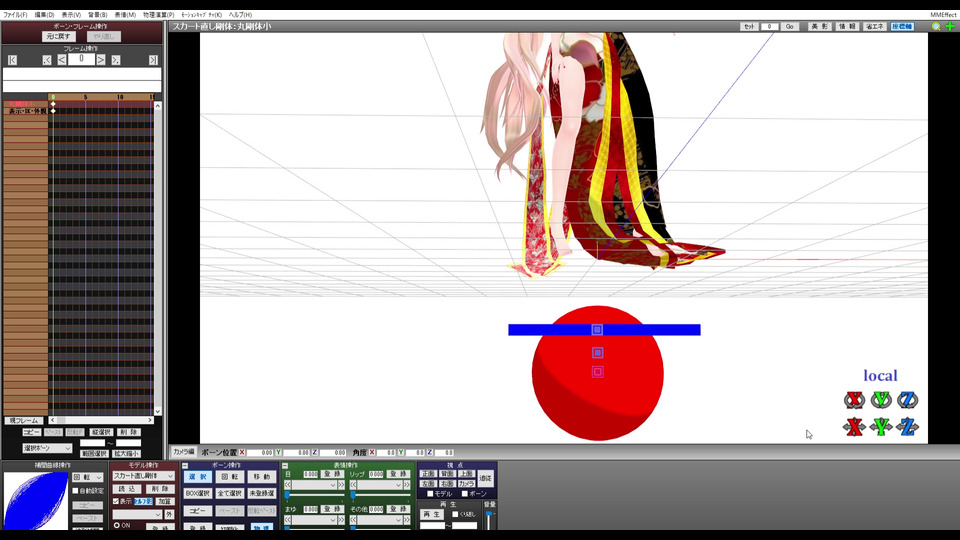
Task: Click the 表示・IK・外観 timeline row
Action: 27,111
